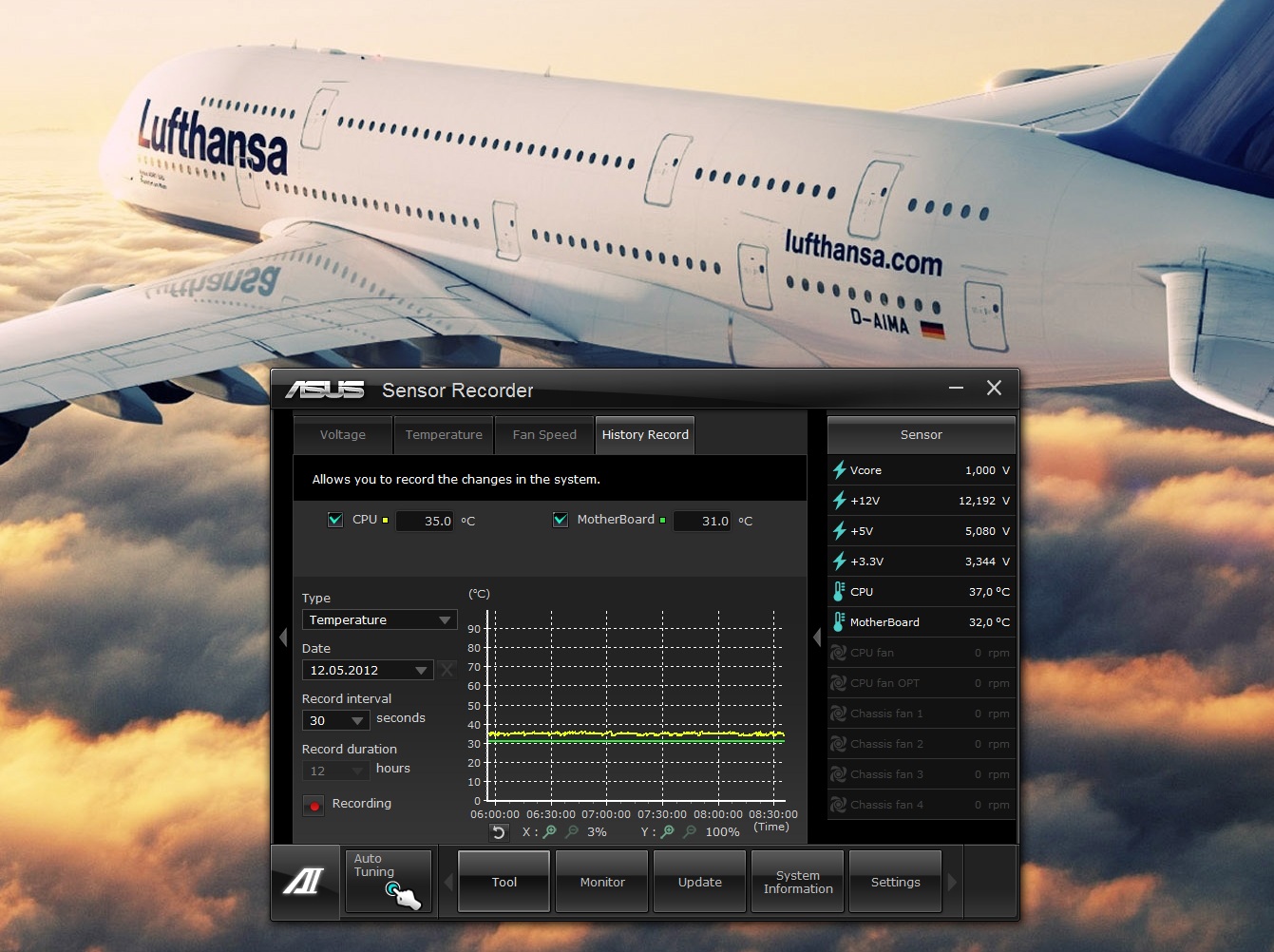Collapse the Sensor panel with its arrow

coord(817,638)
